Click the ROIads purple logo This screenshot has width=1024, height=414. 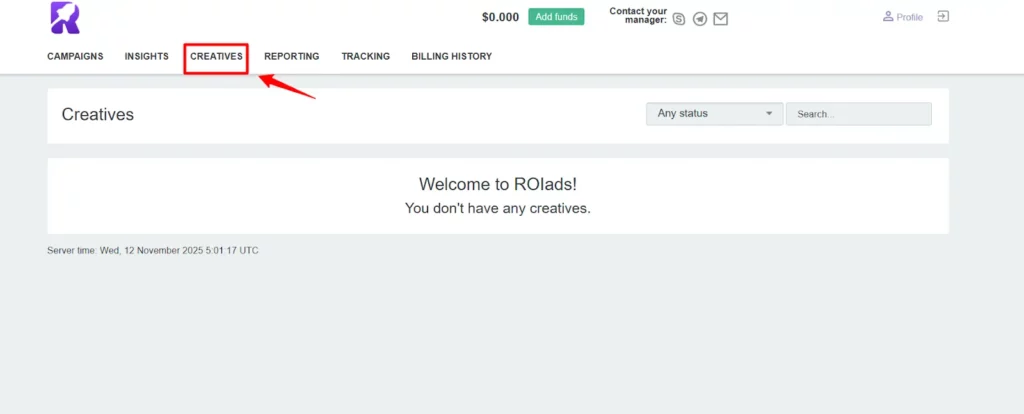coord(65,18)
